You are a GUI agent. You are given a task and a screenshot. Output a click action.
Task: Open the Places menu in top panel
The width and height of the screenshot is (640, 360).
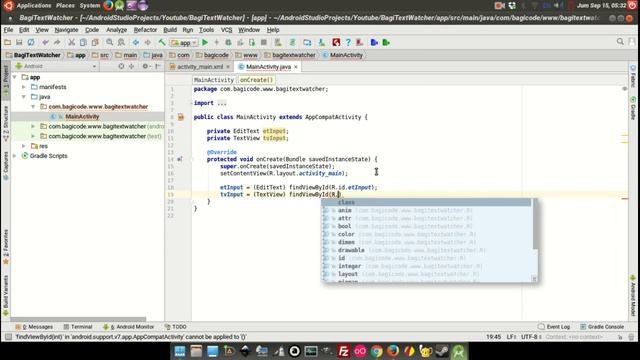[x=65, y=5]
